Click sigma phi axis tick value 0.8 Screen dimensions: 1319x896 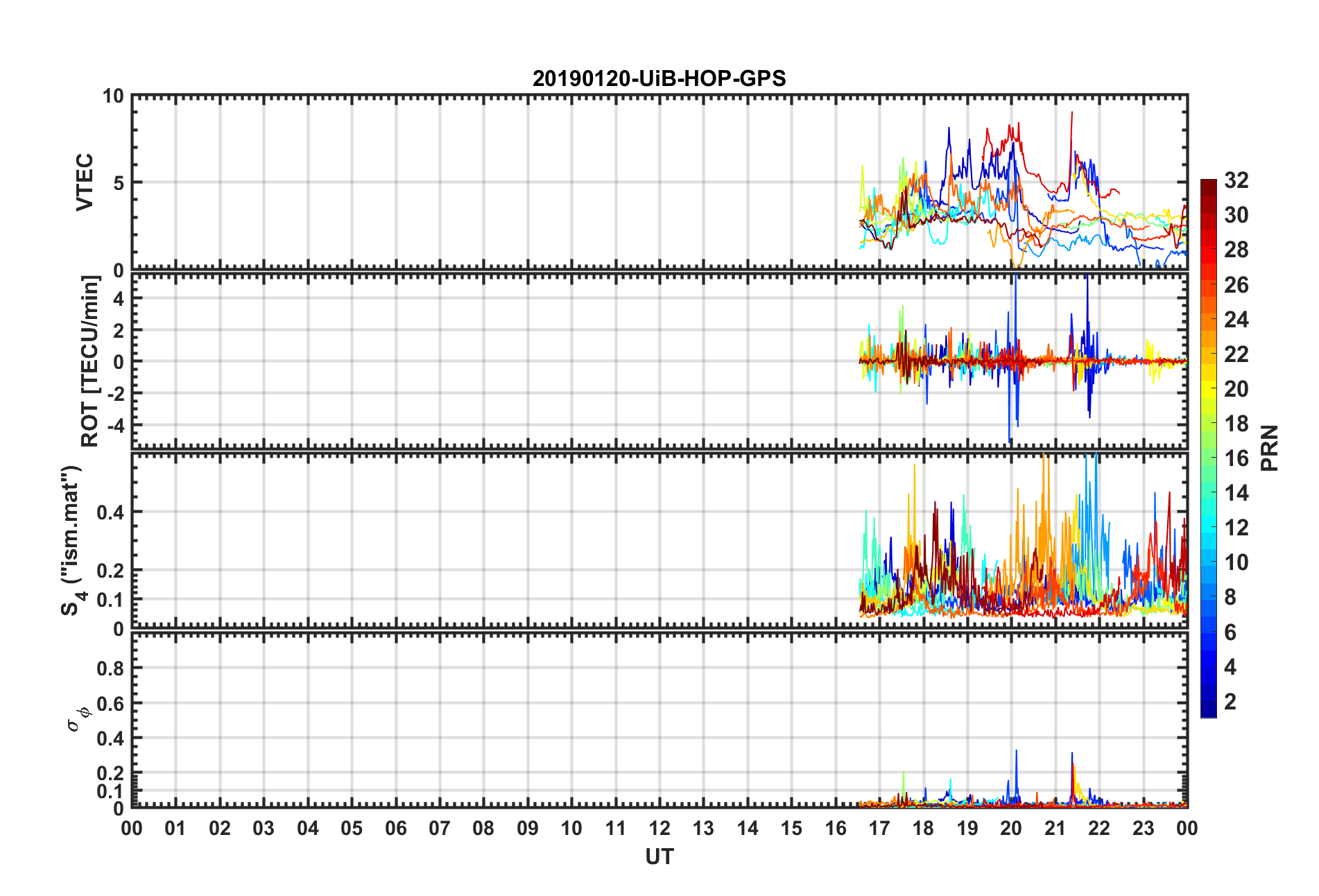[x=110, y=669]
